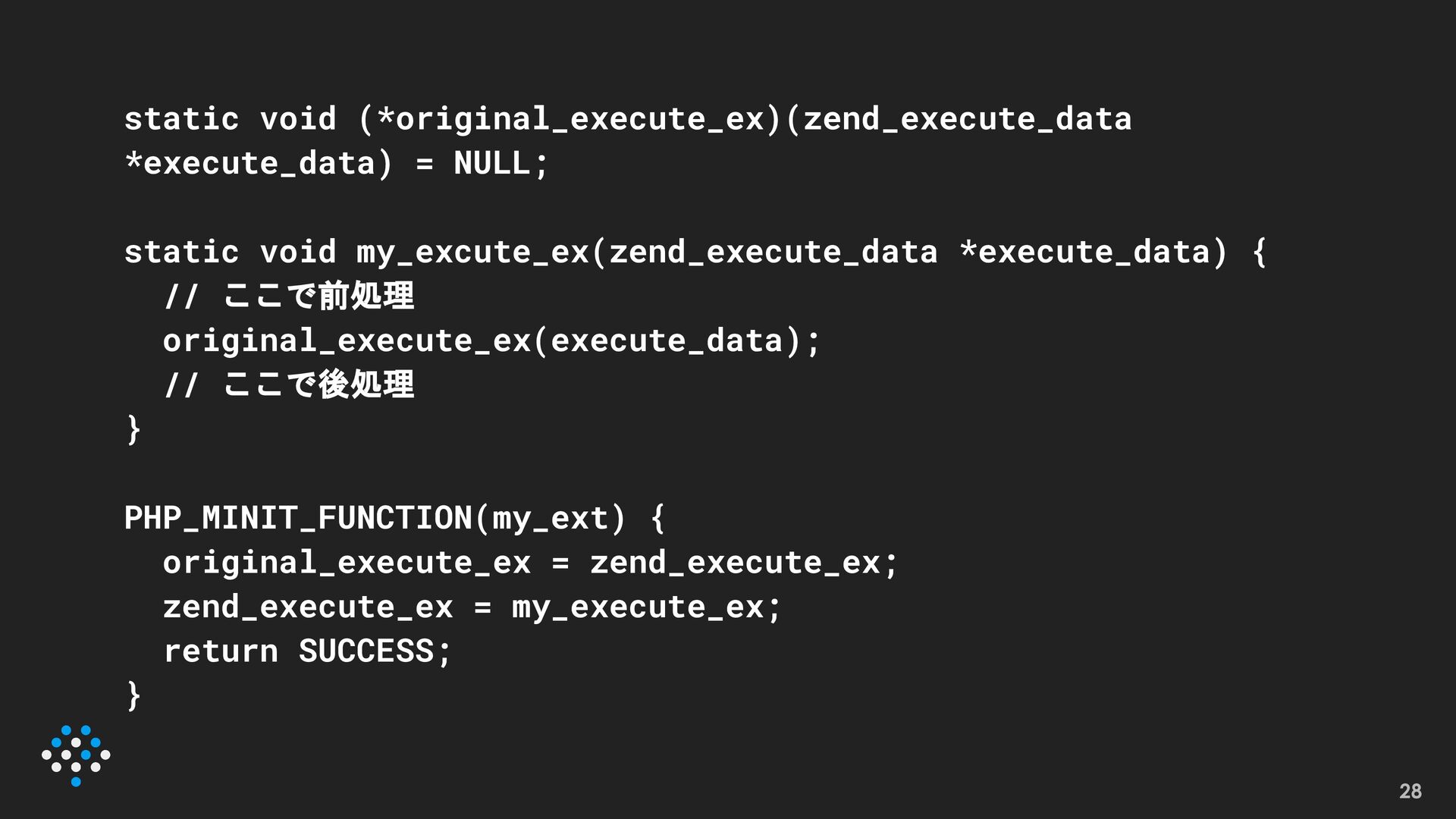Click the word NULL in the code
This screenshot has height=819, width=1456.
click(x=491, y=163)
